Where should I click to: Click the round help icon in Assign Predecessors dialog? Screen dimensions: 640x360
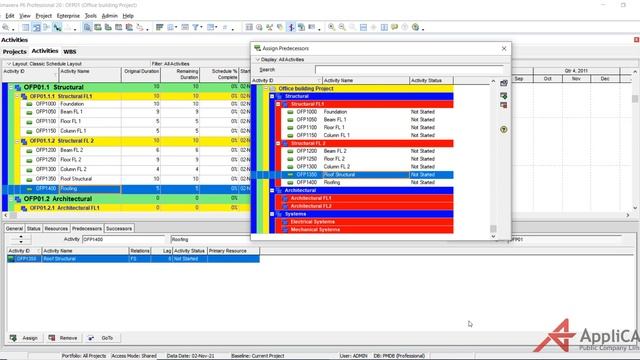[504, 129]
